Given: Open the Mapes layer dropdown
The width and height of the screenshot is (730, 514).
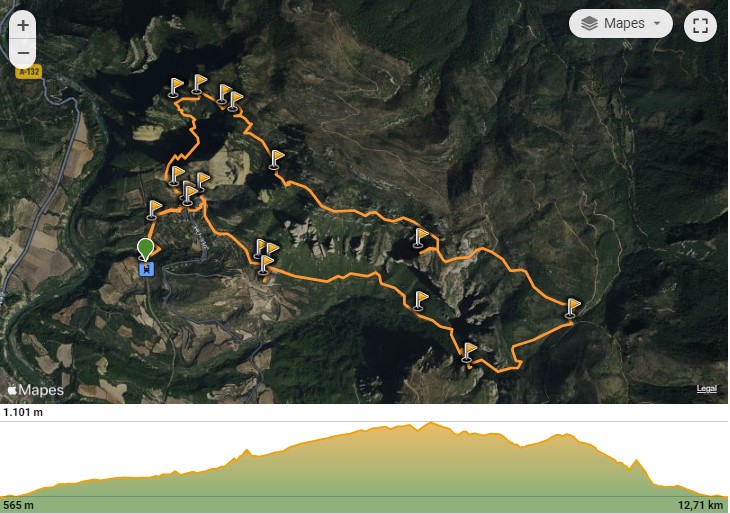Looking at the screenshot, I should click(621, 23).
